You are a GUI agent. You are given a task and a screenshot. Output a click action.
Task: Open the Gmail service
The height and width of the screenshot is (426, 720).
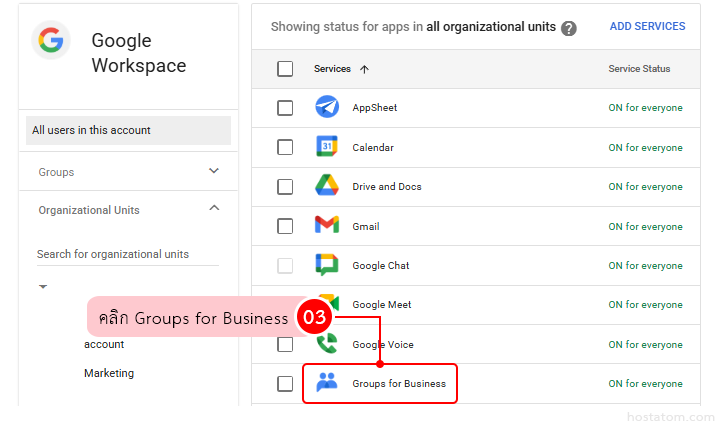pyautogui.click(x=366, y=226)
